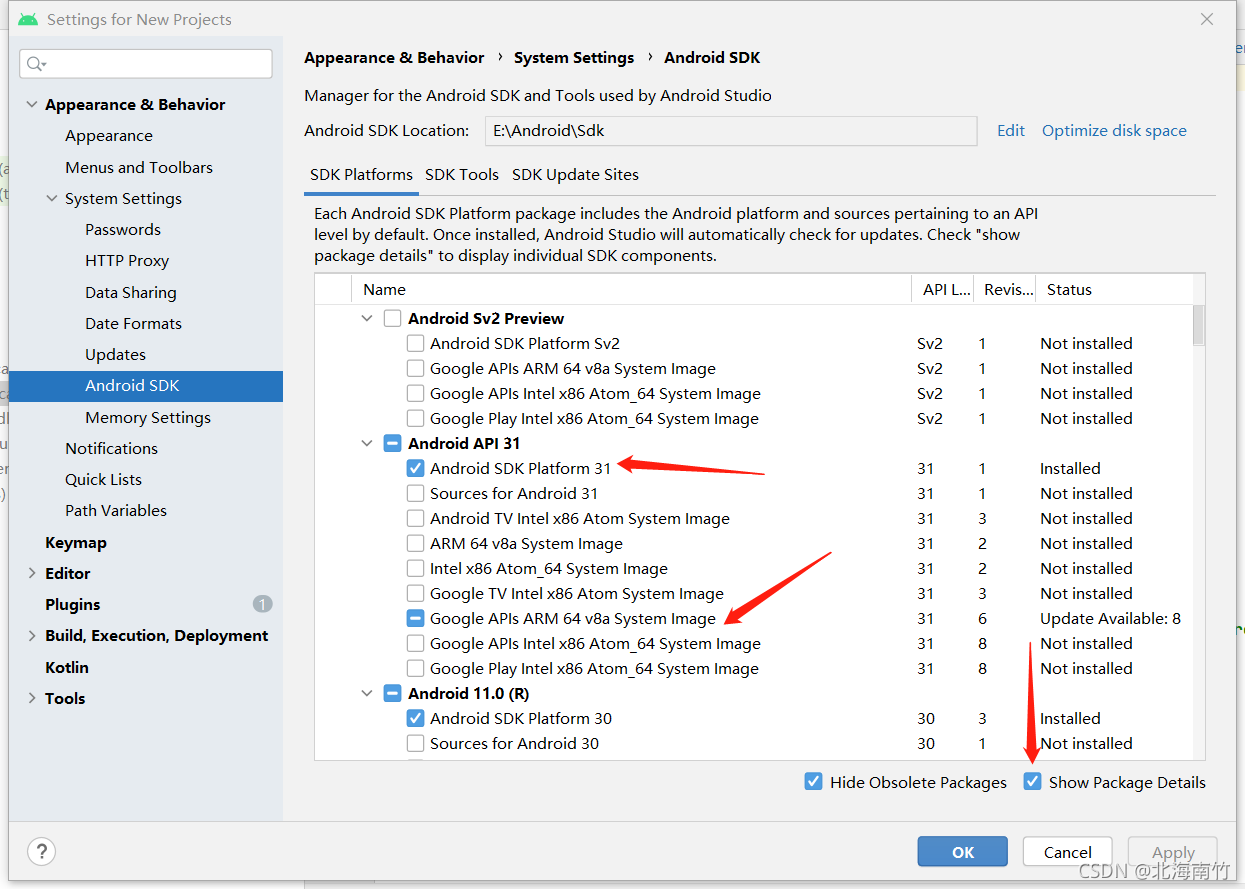Click the "Update Available: 8" status text
Screen dimensions: 1245x889
(1110, 618)
